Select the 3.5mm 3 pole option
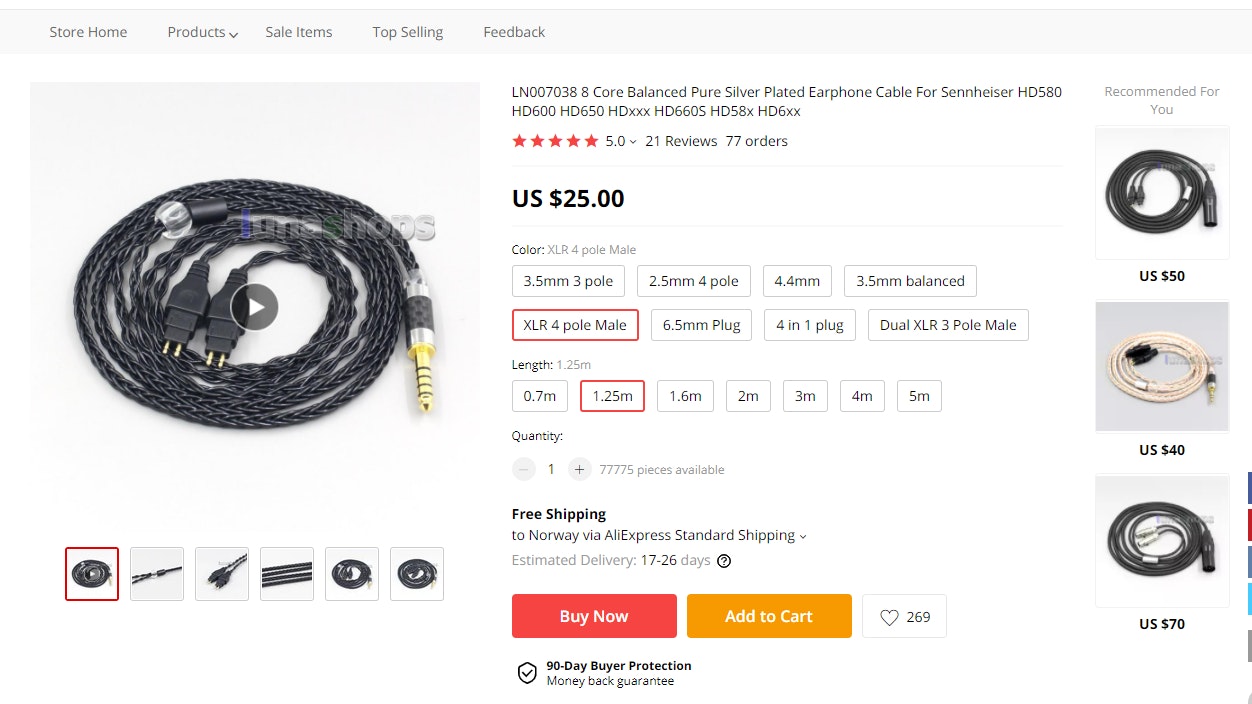1252x704 pixels. pyautogui.click(x=568, y=281)
